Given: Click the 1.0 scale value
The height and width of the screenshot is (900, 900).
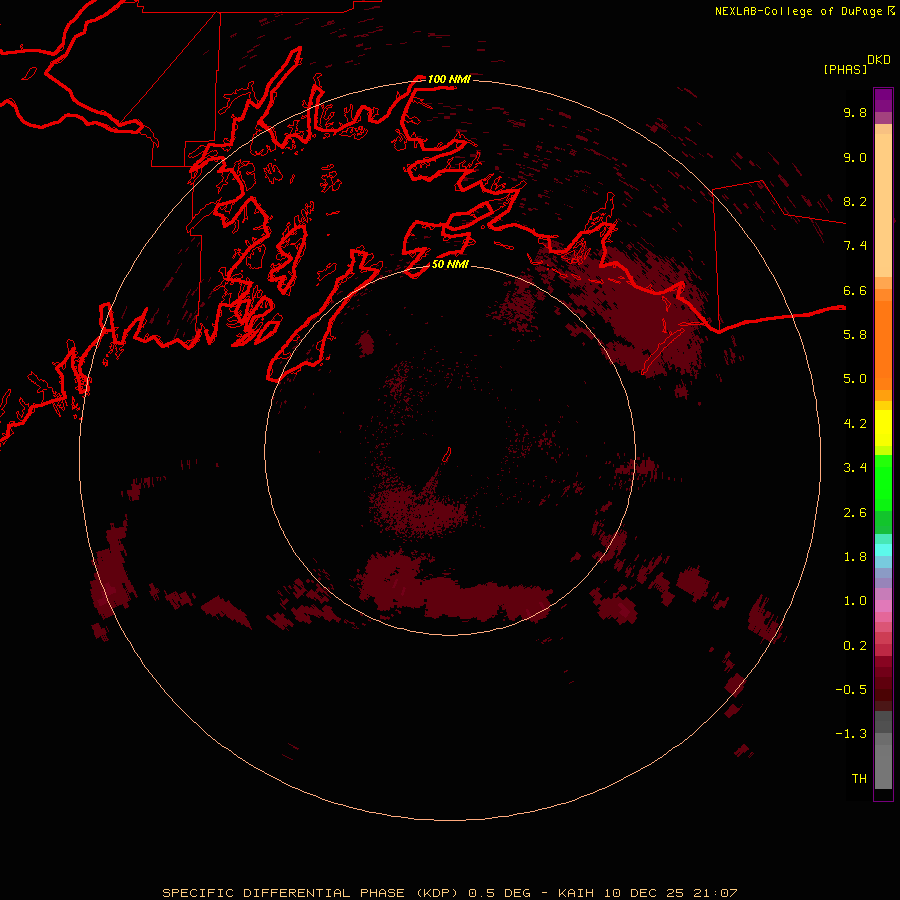Looking at the screenshot, I should tap(855, 601).
